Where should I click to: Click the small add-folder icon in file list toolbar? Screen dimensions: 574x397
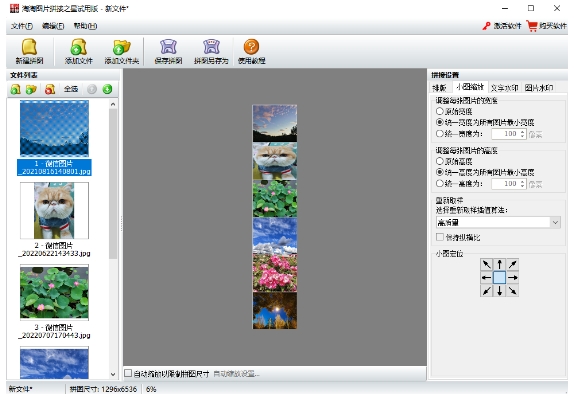click(x=31, y=89)
